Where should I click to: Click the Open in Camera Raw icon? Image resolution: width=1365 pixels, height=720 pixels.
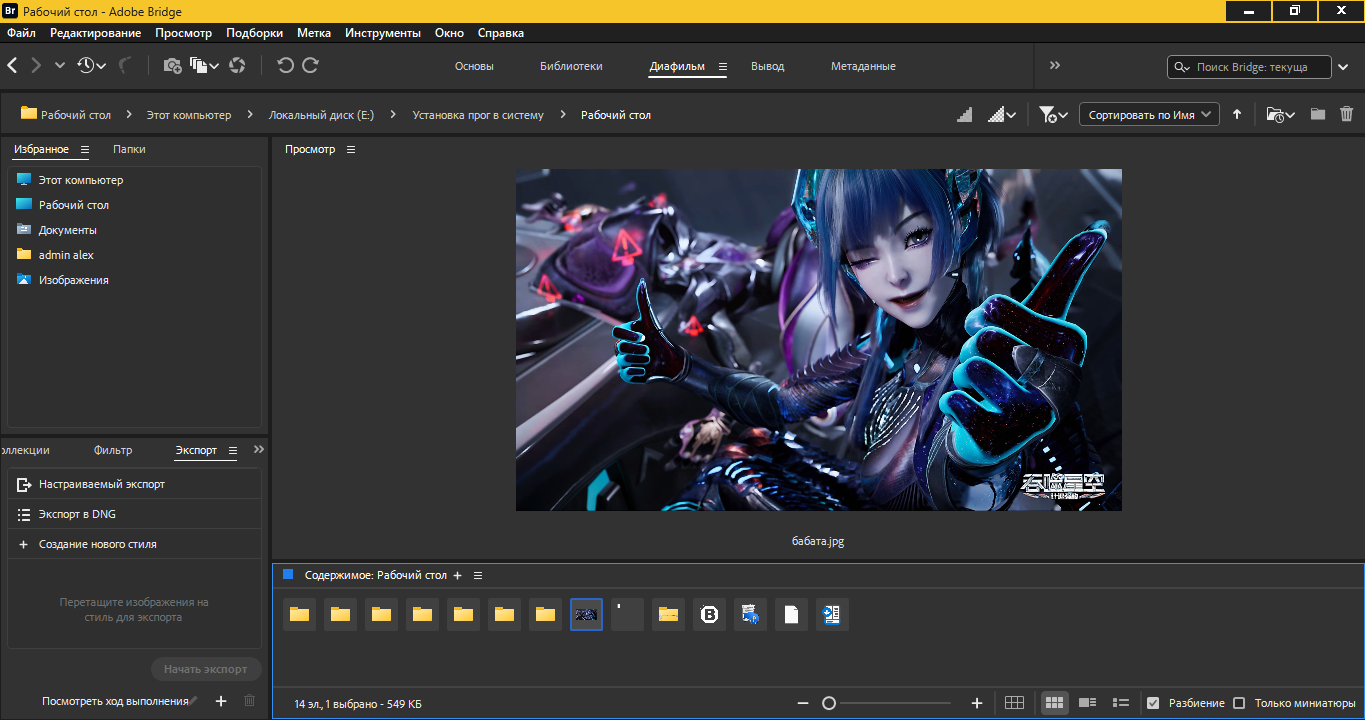click(x=237, y=66)
